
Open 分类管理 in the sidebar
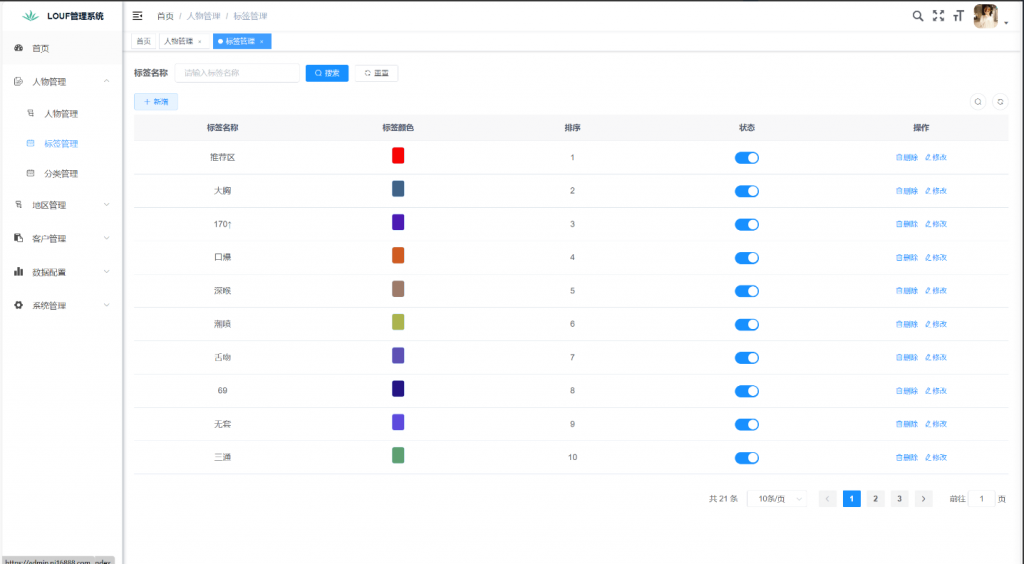pos(60,174)
